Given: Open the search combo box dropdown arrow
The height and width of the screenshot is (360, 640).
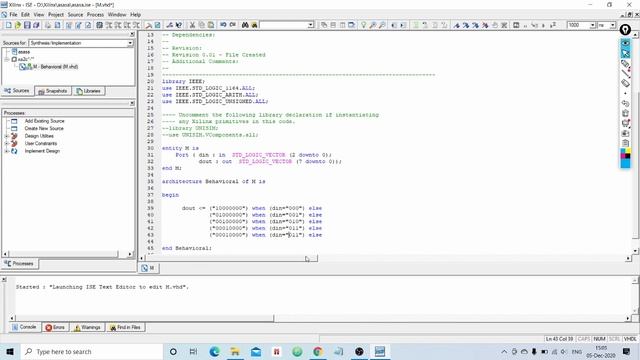Looking at the screenshot, I should [310, 25].
